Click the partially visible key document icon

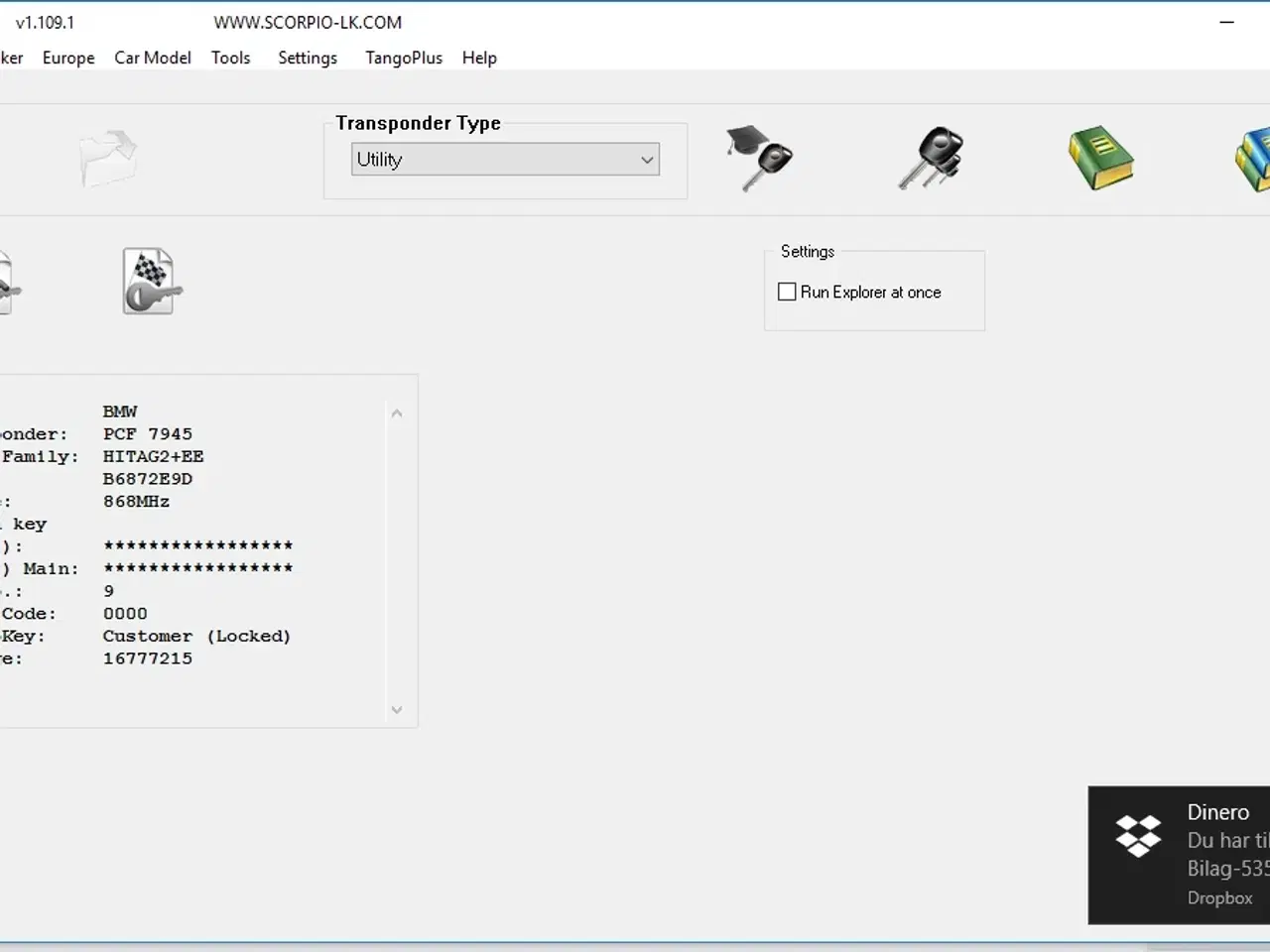6,284
